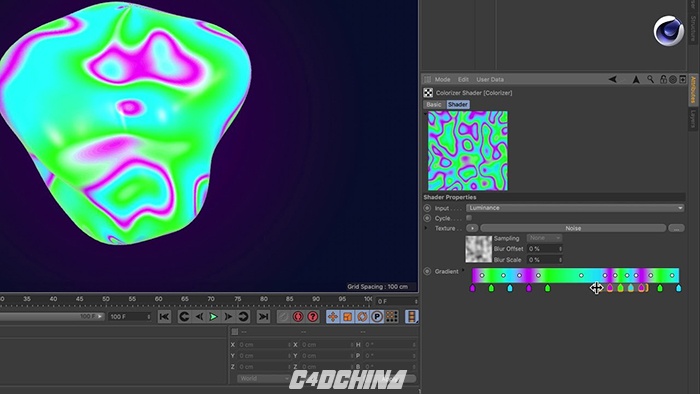
Task: Click the search magnifier in Attributes panel
Action: 650,79
